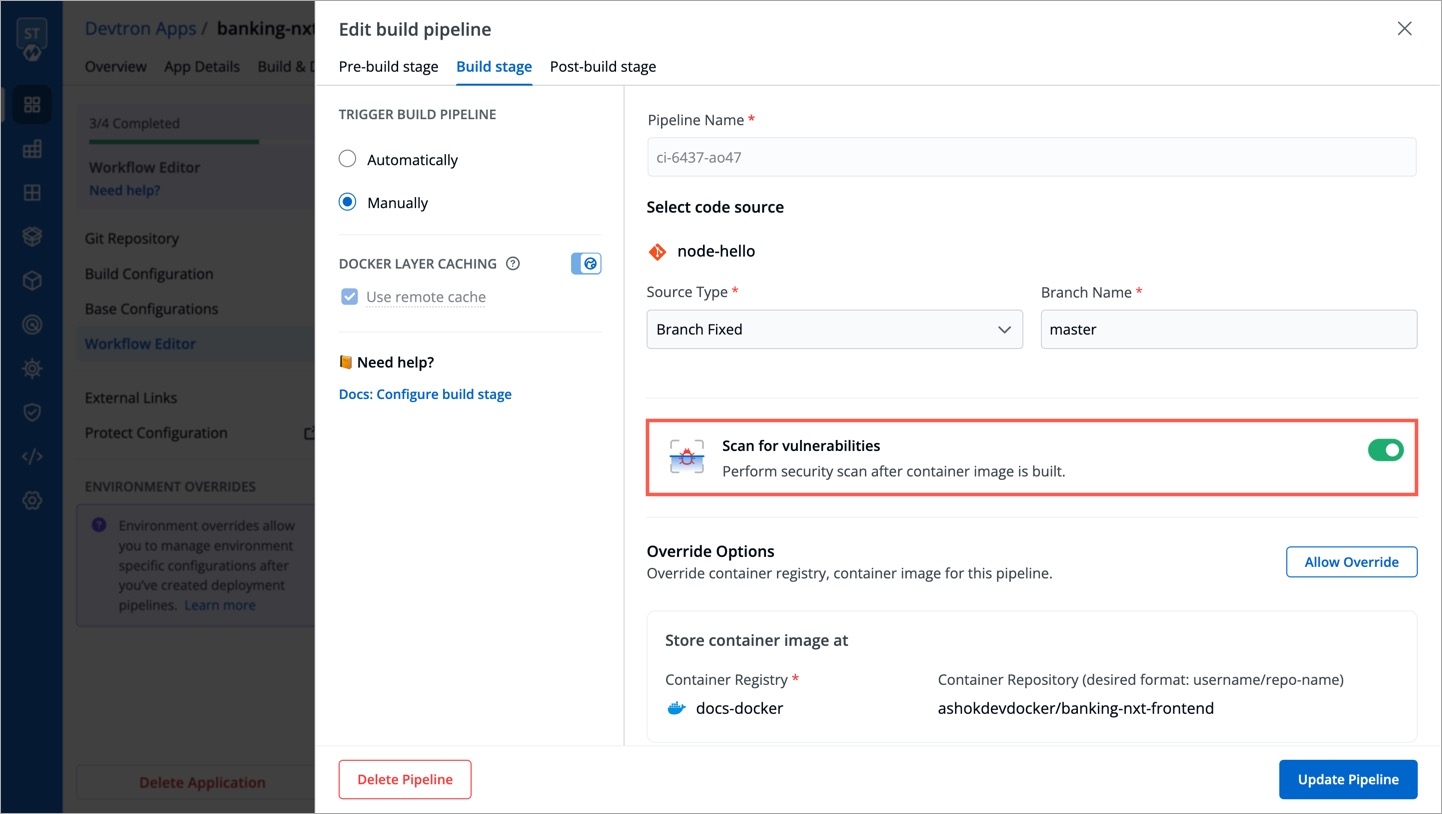Click the Docker whale icon near docs-docker

pos(676,708)
